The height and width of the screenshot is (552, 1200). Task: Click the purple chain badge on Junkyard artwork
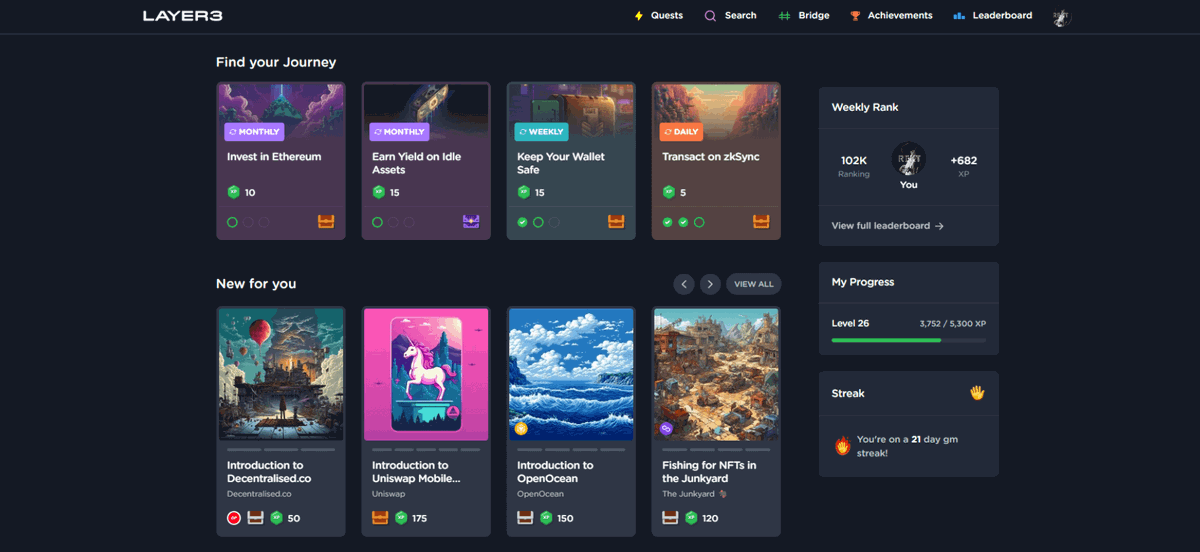click(x=666, y=428)
